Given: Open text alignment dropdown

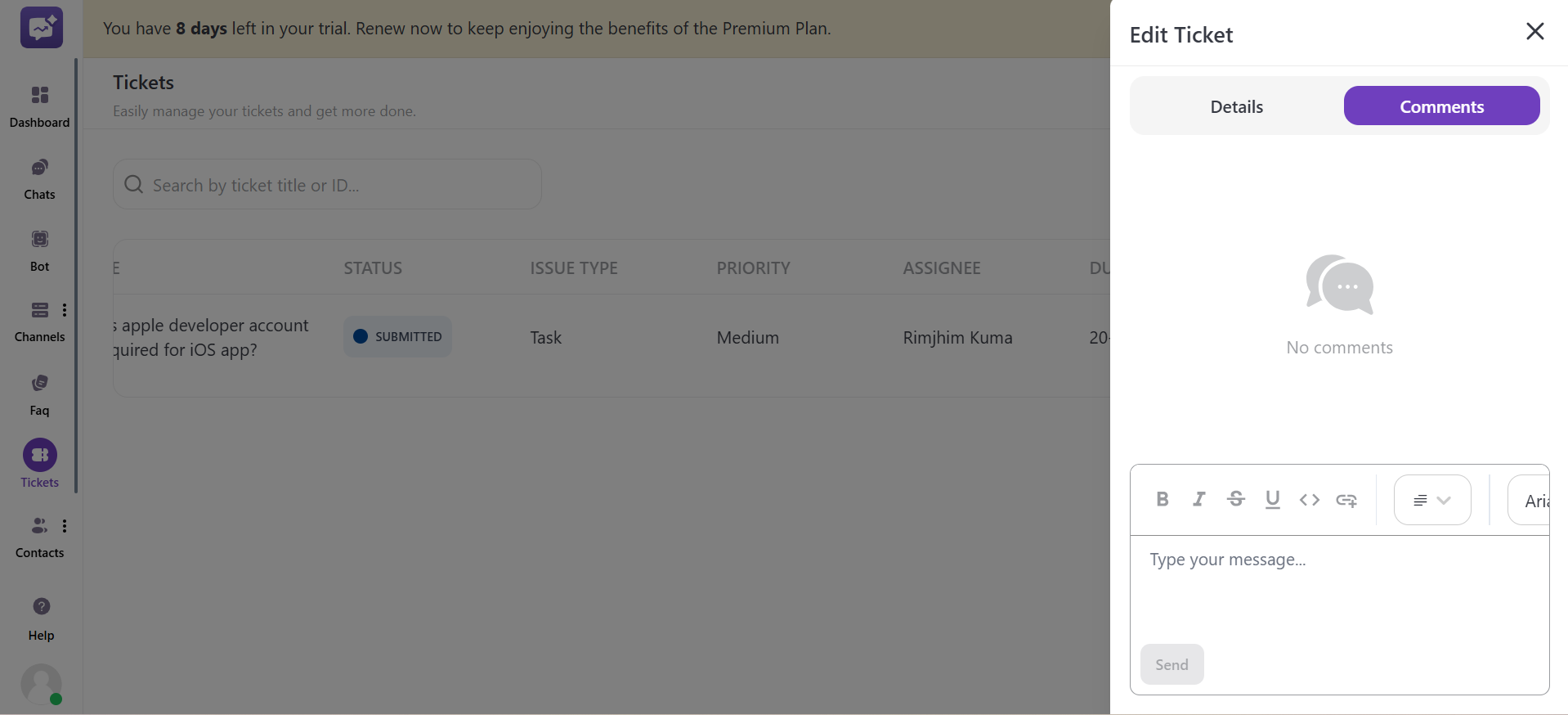Looking at the screenshot, I should point(1431,500).
